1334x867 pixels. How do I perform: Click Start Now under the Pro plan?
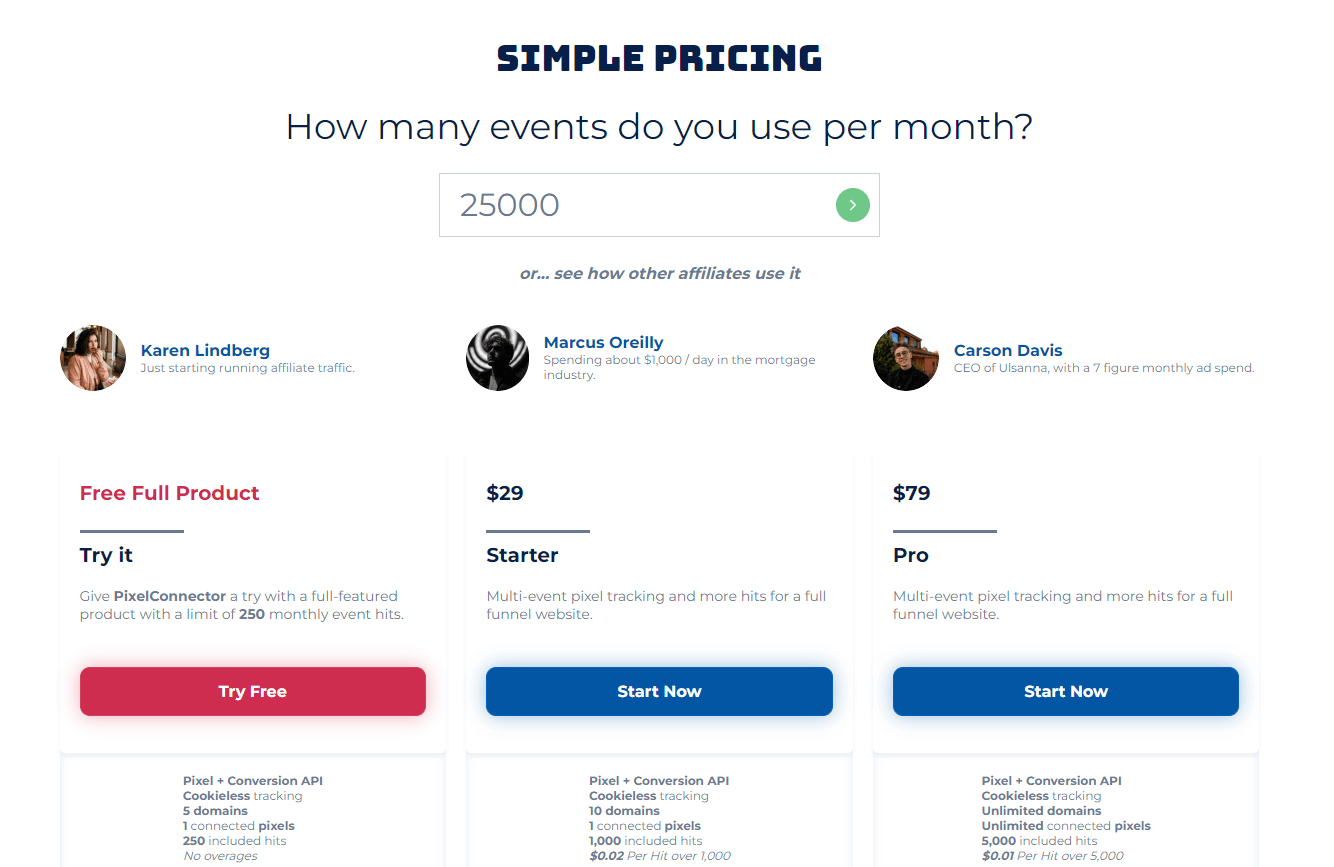(x=1065, y=691)
